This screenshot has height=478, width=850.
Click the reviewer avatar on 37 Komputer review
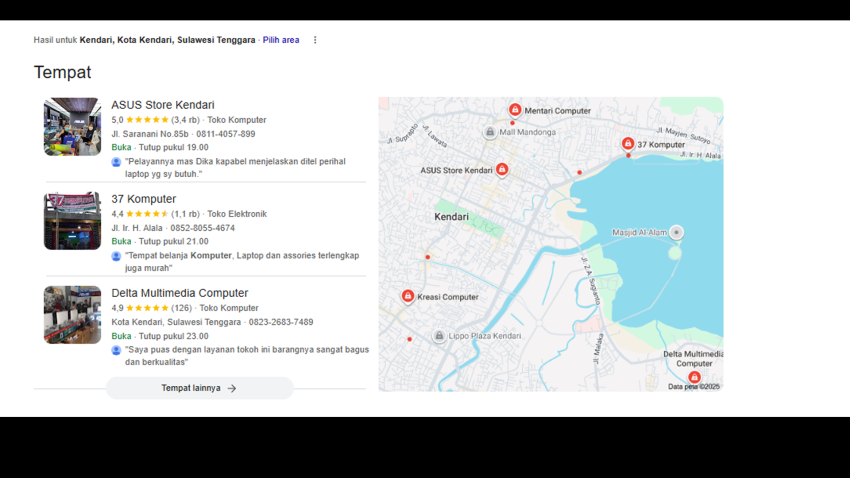click(116, 256)
